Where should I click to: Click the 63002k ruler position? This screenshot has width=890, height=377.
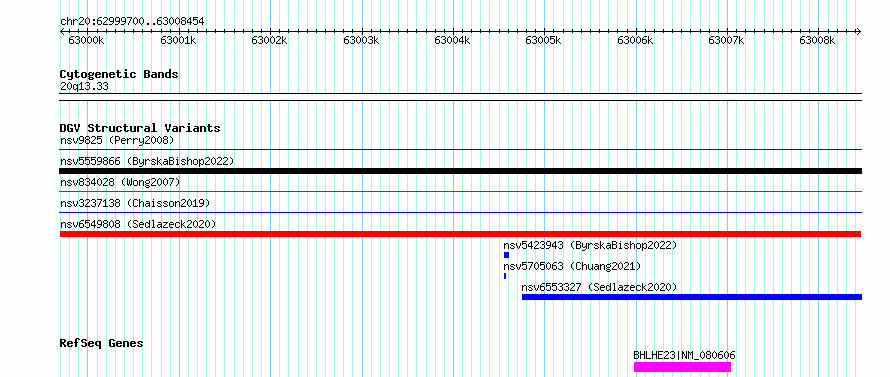click(270, 41)
